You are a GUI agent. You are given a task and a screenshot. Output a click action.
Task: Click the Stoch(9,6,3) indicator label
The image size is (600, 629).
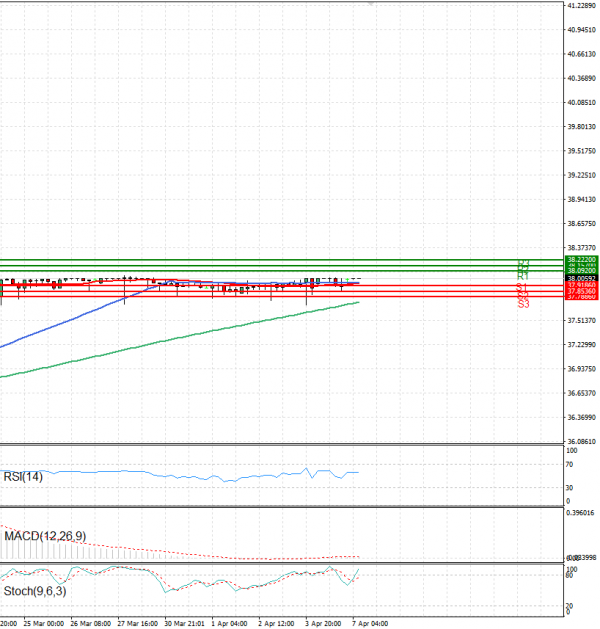[x=35, y=591]
